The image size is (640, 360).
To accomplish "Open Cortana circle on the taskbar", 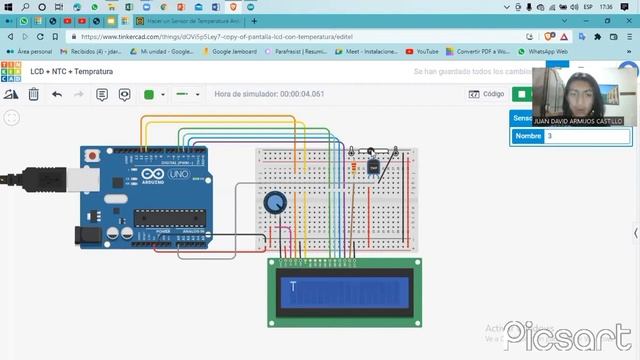I will pos(42,7).
